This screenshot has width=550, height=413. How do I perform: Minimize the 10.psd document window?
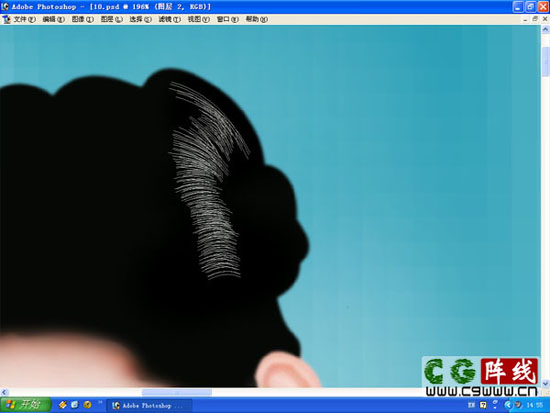[x=525, y=20]
